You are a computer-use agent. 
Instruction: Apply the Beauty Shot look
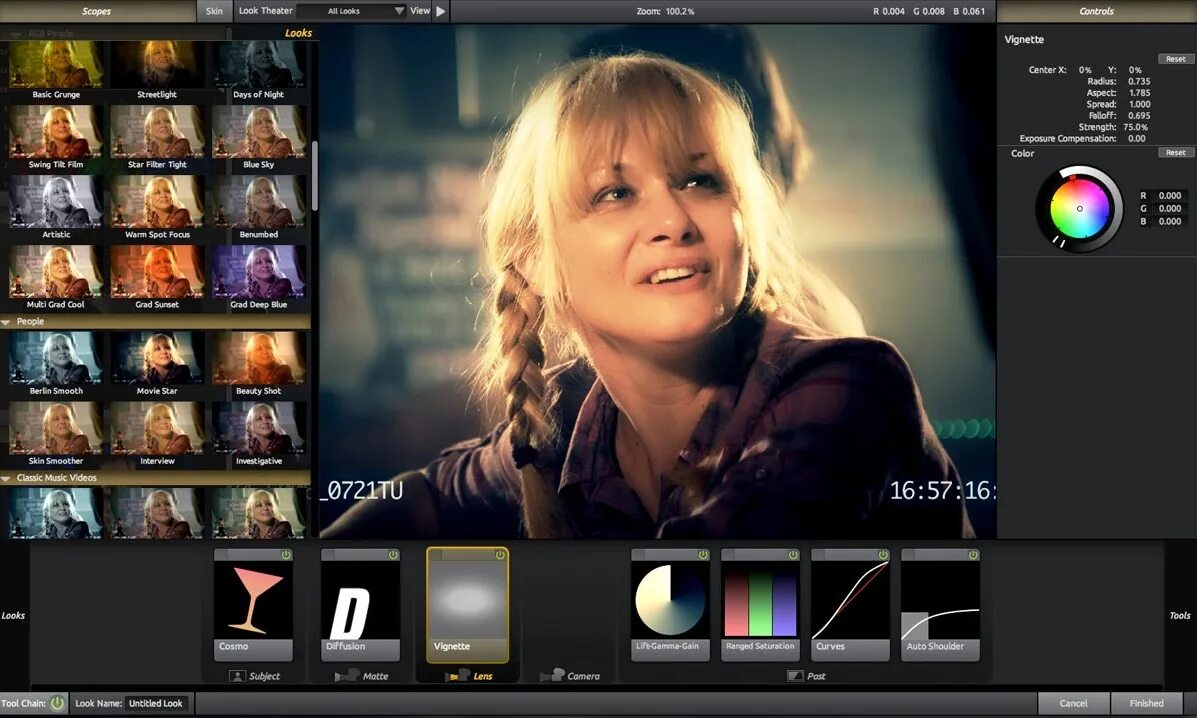pyautogui.click(x=259, y=364)
